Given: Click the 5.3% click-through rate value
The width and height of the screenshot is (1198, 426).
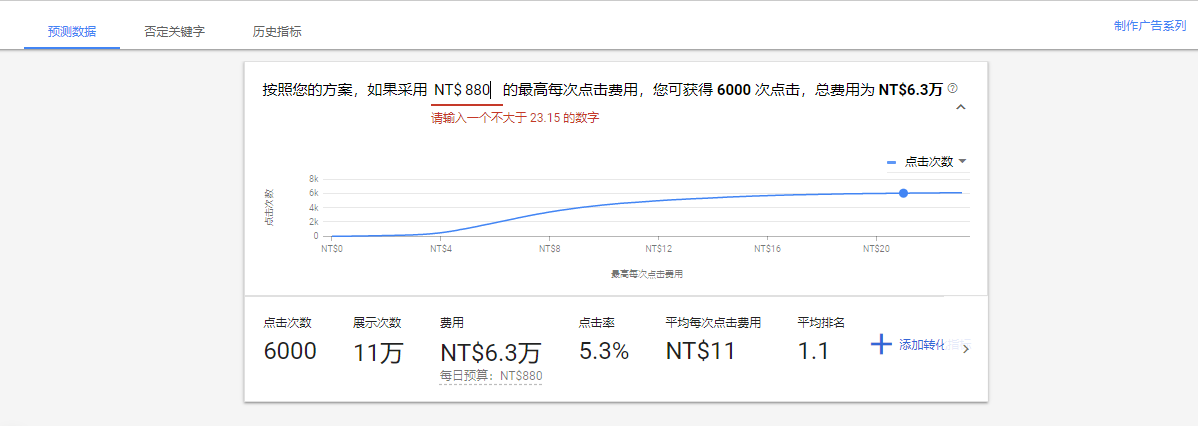Looking at the screenshot, I should pos(604,350).
